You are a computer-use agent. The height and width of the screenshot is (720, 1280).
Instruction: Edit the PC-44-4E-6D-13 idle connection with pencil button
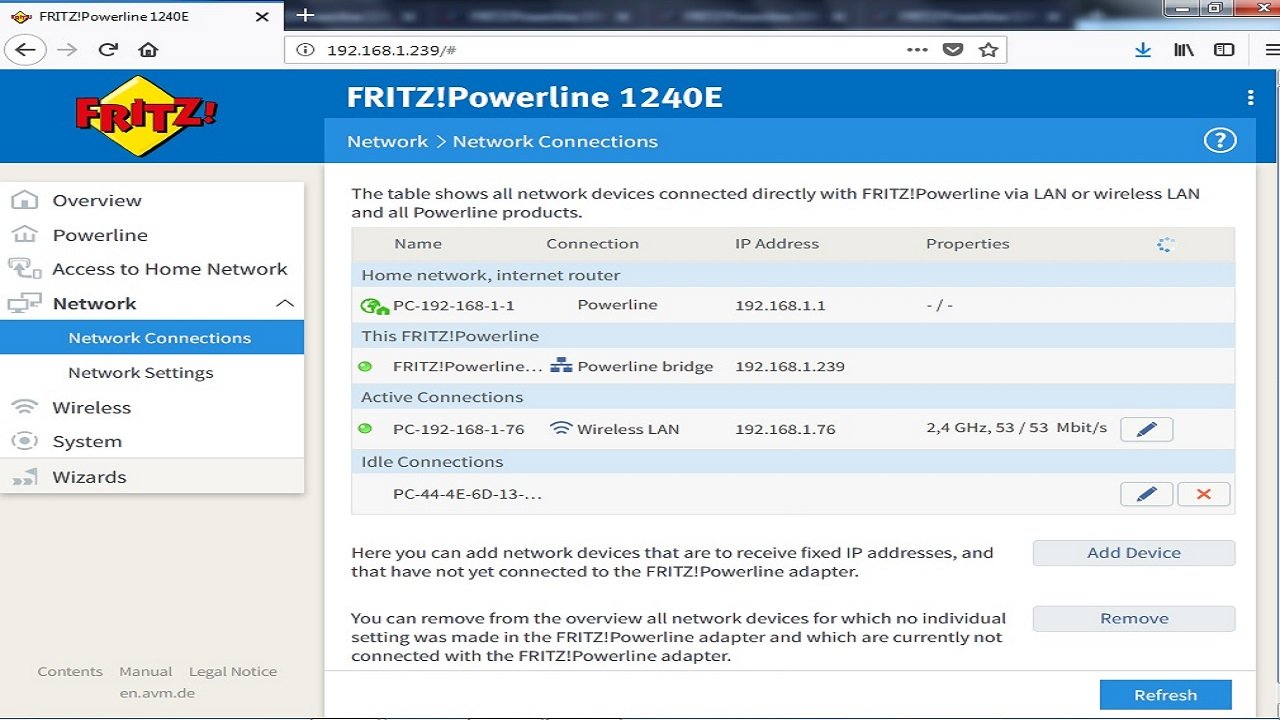pyautogui.click(x=1146, y=494)
